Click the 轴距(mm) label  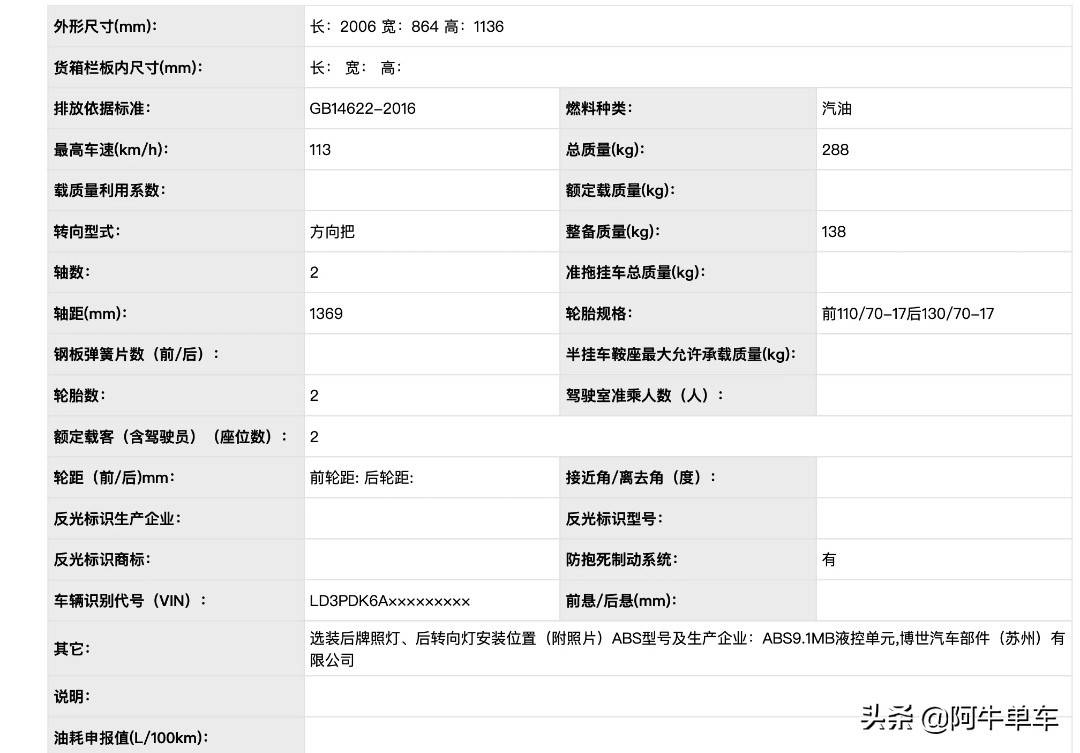(90, 313)
